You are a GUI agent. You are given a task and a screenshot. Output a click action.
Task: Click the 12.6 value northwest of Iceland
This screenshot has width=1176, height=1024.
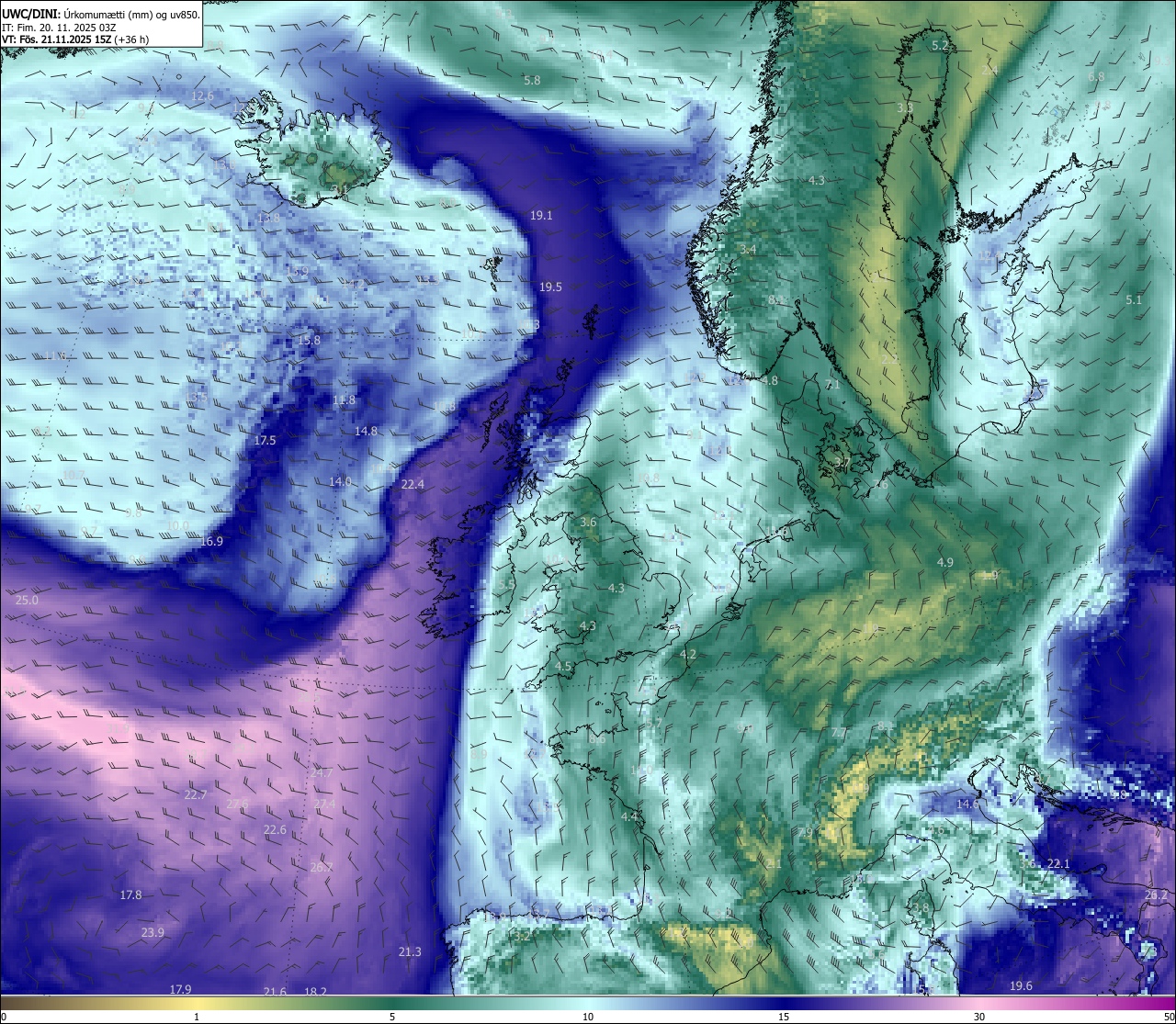[202, 96]
